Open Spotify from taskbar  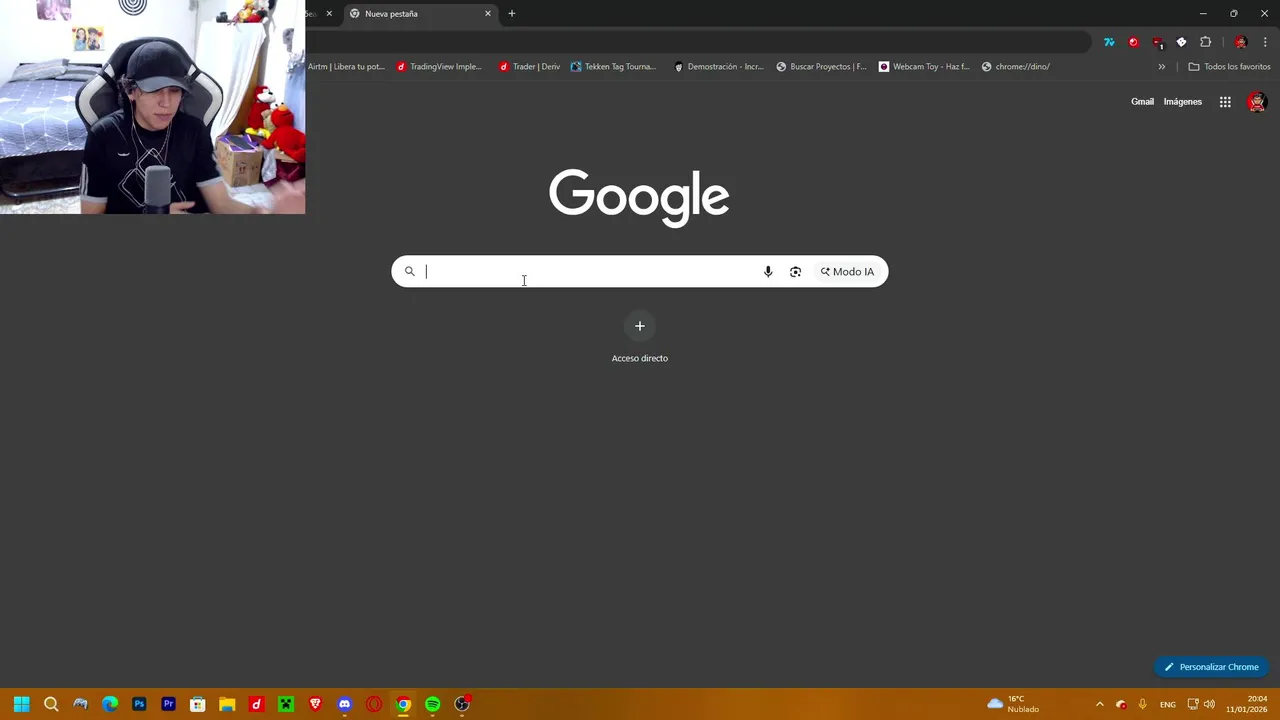[432, 704]
